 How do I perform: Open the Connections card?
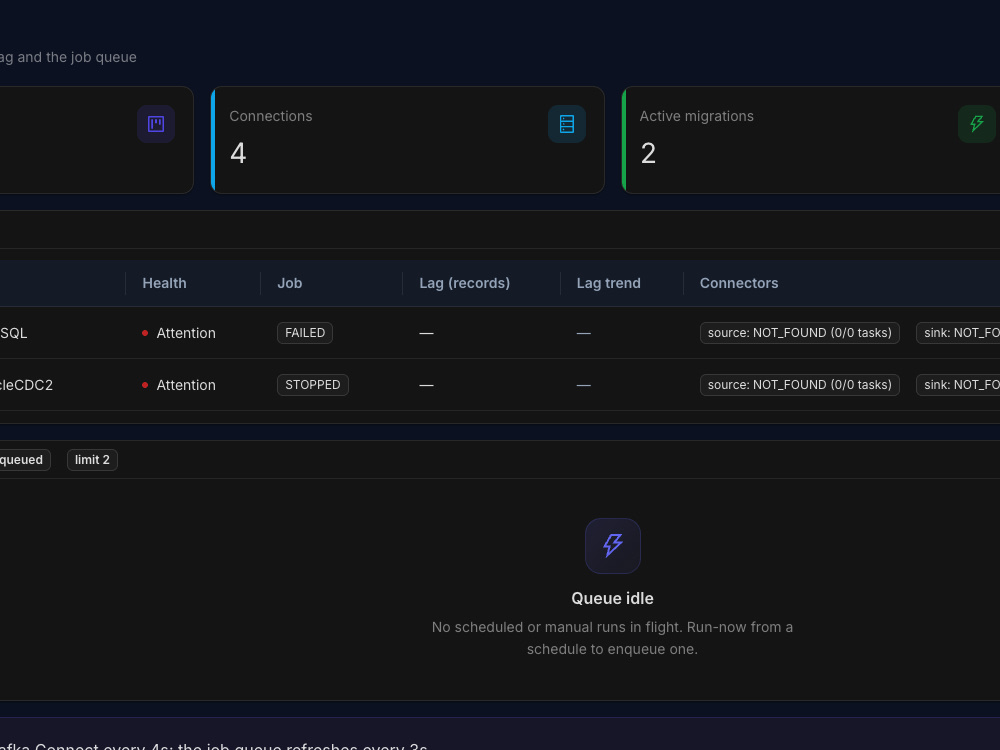(408, 140)
